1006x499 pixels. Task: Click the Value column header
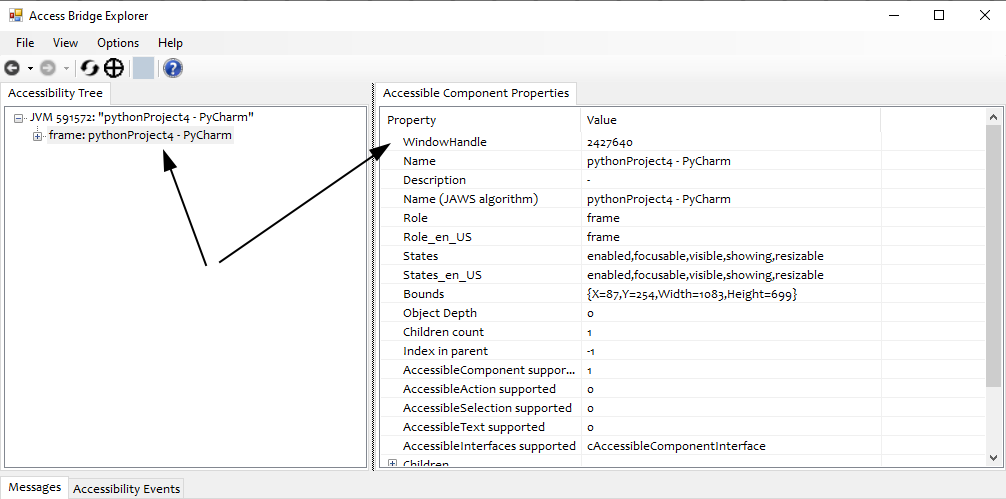pos(731,120)
